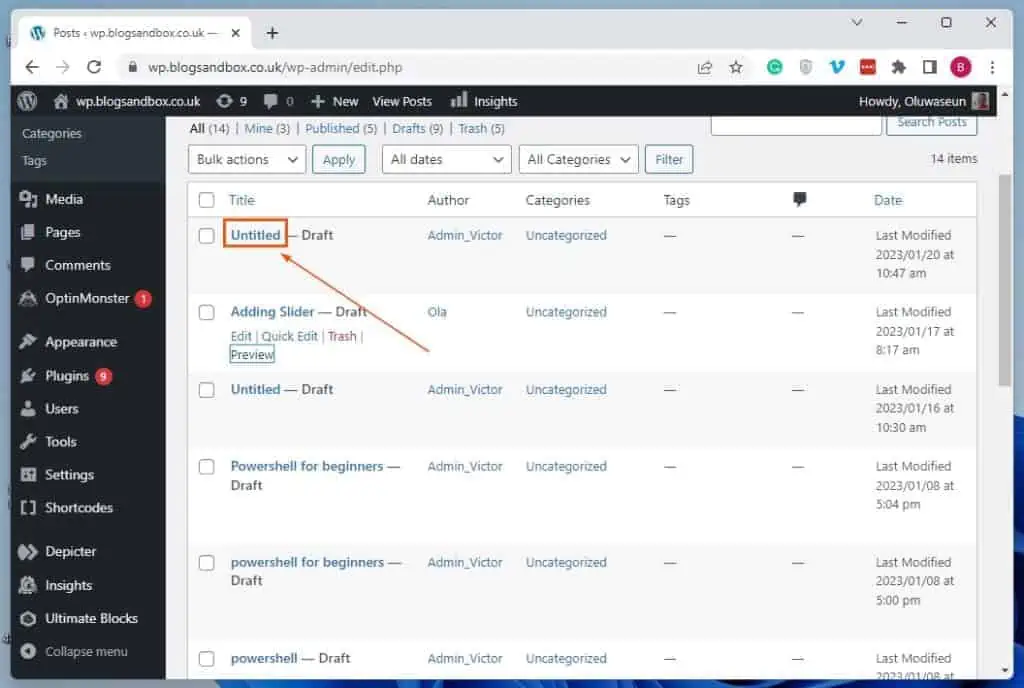Image resolution: width=1024 pixels, height=688 pixels.
Task: Expand the All dates dropdown
Action: point(446,159)
